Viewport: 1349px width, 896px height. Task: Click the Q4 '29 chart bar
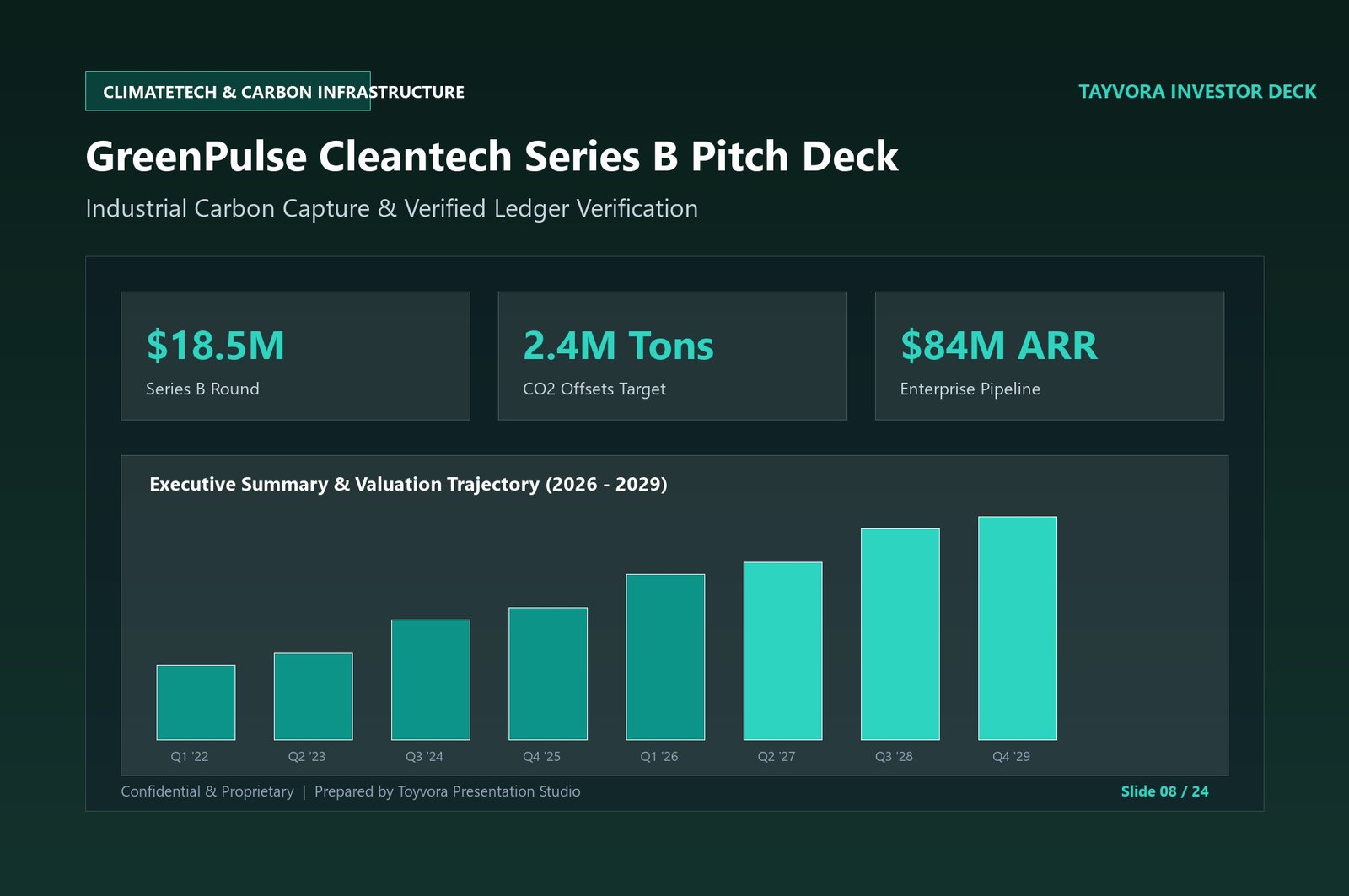coord(1018,628)
